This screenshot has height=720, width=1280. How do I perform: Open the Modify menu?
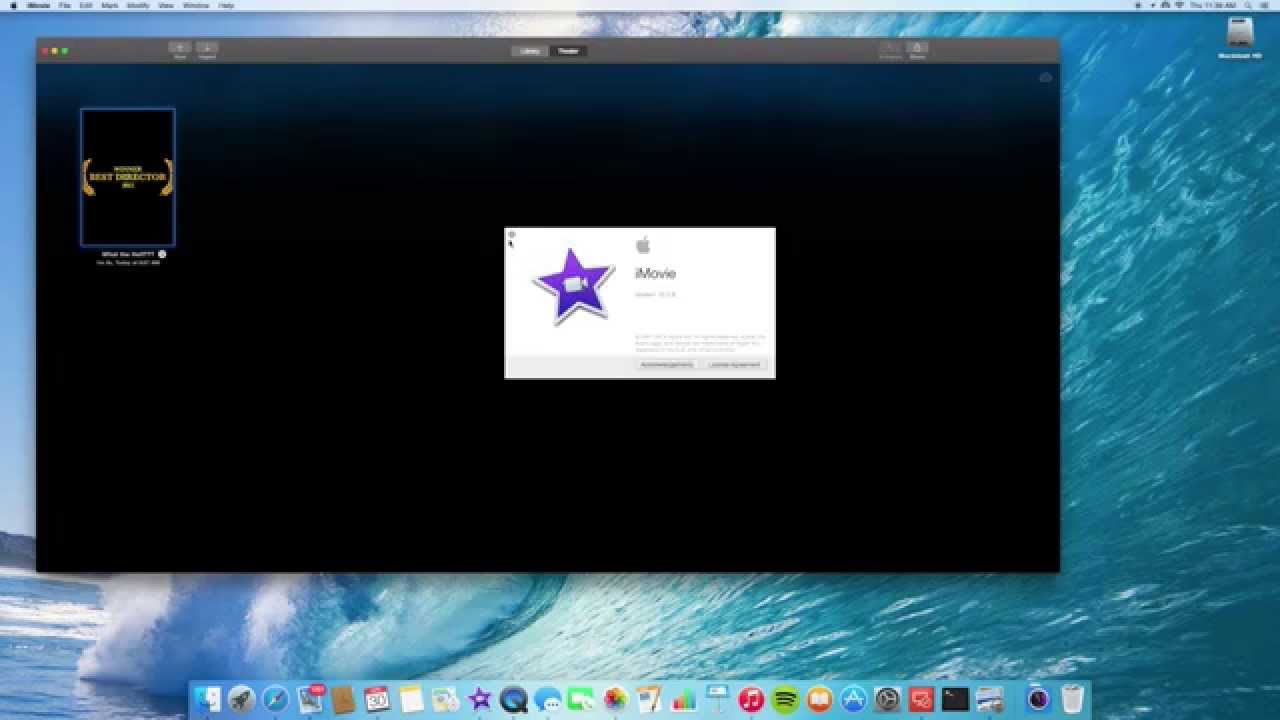[138, 5]
